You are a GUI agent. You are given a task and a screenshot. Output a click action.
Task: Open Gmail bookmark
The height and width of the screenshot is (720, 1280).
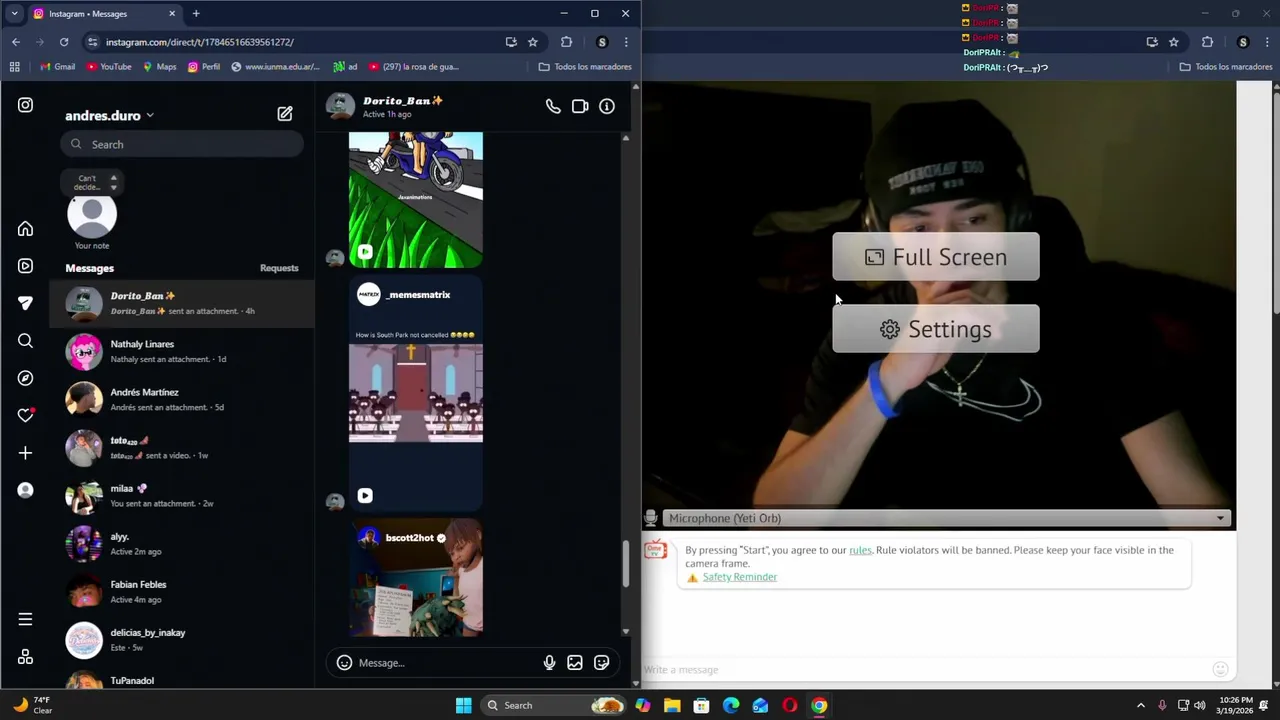(57, 67)
